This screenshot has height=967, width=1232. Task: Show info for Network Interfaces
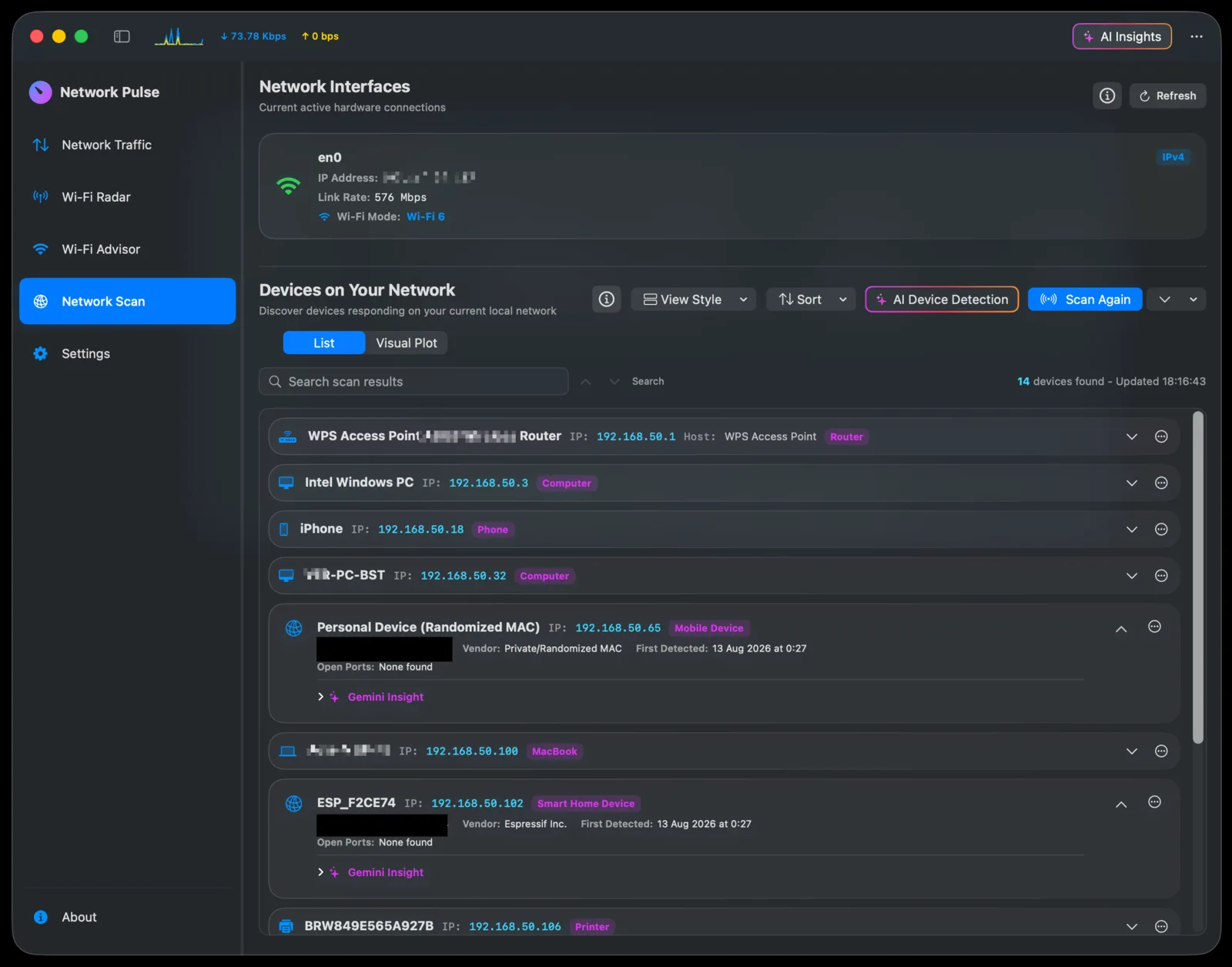(x=1107, y=95)
